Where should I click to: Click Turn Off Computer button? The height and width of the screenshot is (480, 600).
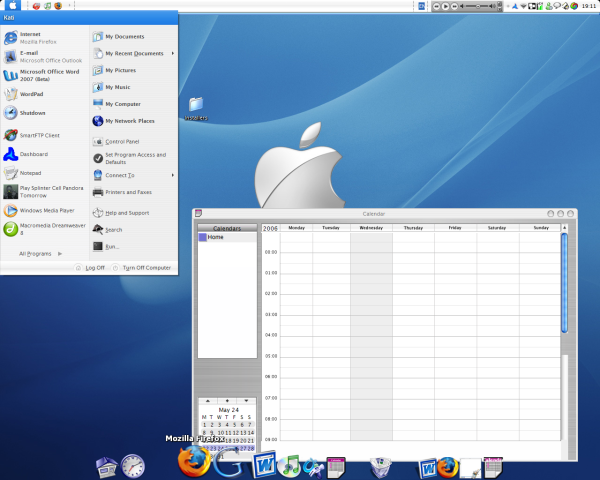tap(142, 268)
